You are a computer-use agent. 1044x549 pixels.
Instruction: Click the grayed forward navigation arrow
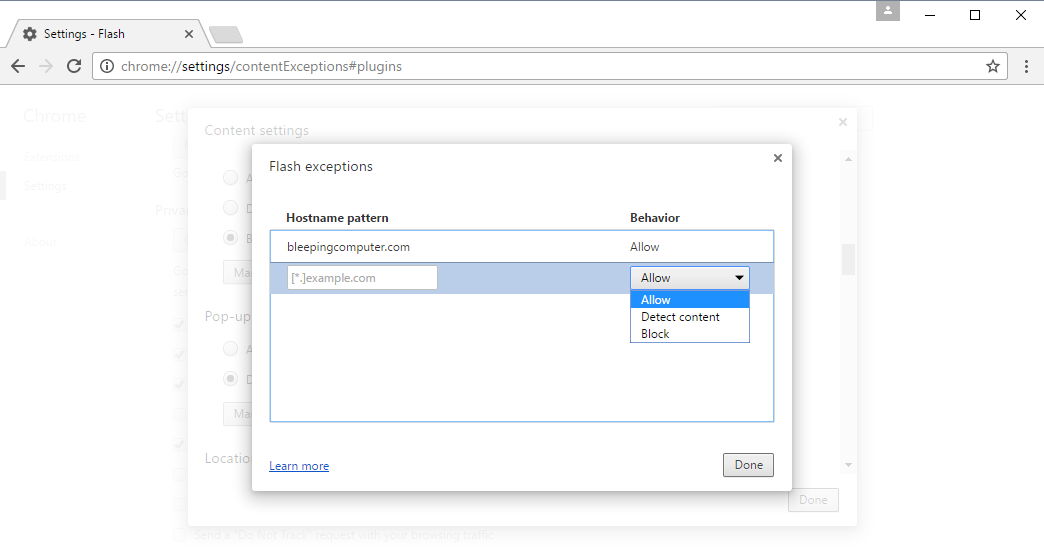tap(46, 66)
